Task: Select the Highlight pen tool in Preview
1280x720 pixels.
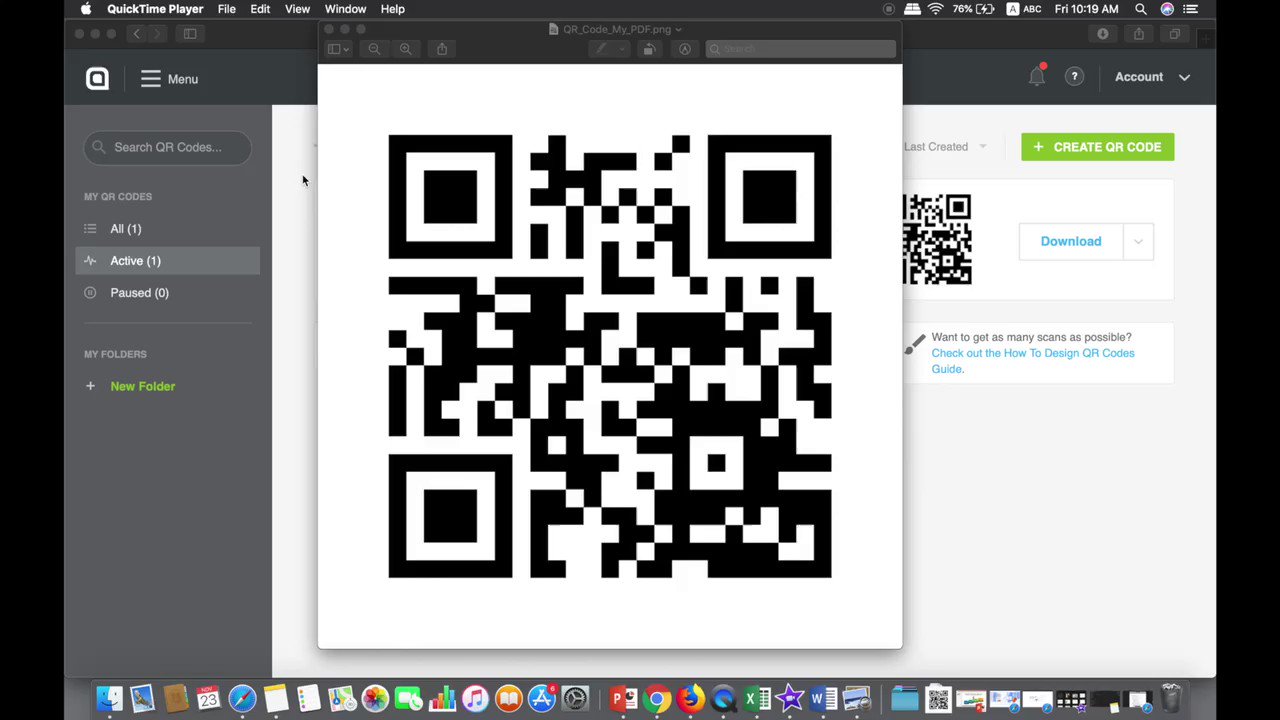Action: pyautogui.click(x=601, y=49)
